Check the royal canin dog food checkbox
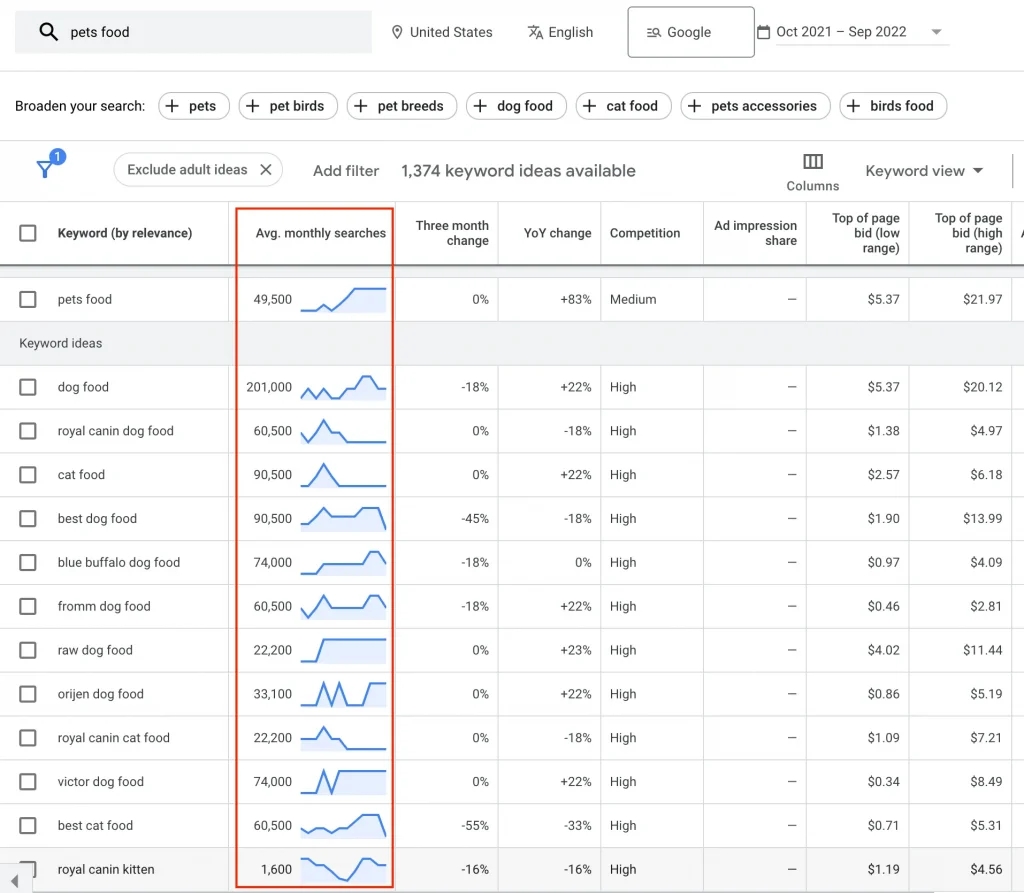 coord(27,430)
